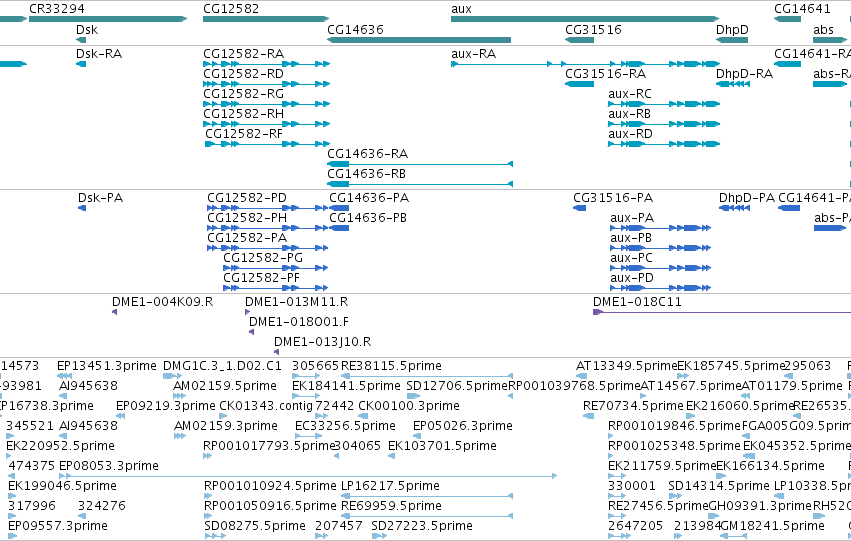Image resolution: width=851 pixels, height=541 pixels.
Task: Select transcript CG12582-RH
Action: coord(243,114)
